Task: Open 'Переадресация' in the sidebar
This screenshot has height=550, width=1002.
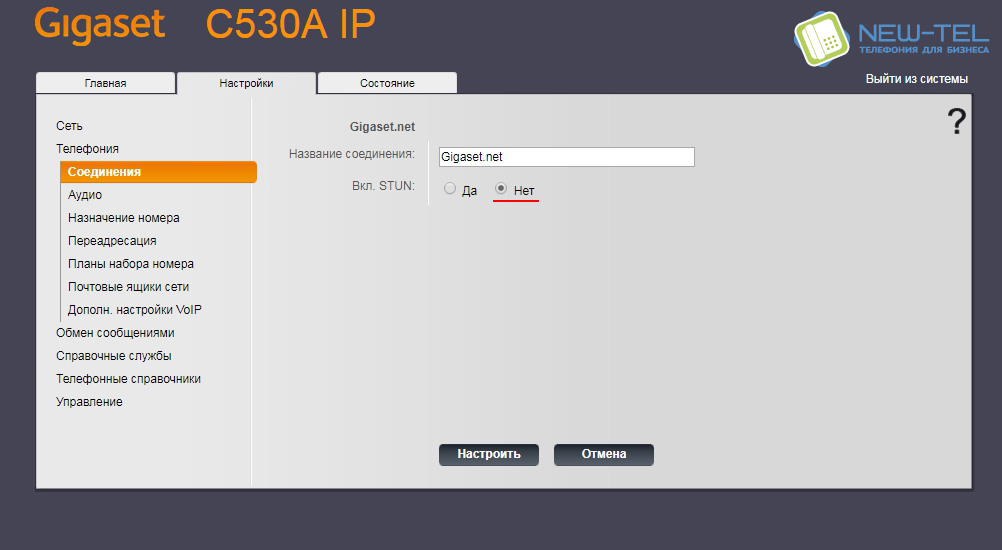Action: coord(112,241)
